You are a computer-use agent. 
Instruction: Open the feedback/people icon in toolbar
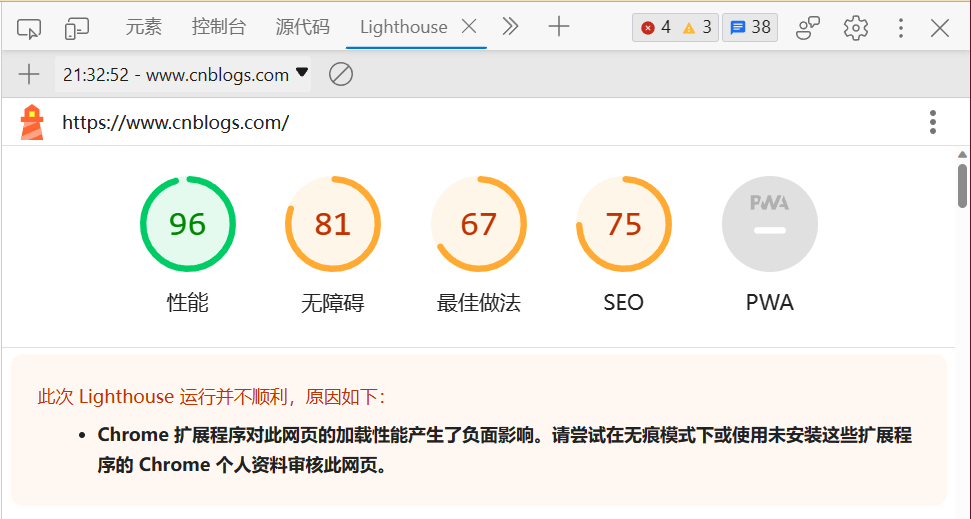tap(808, 28)
